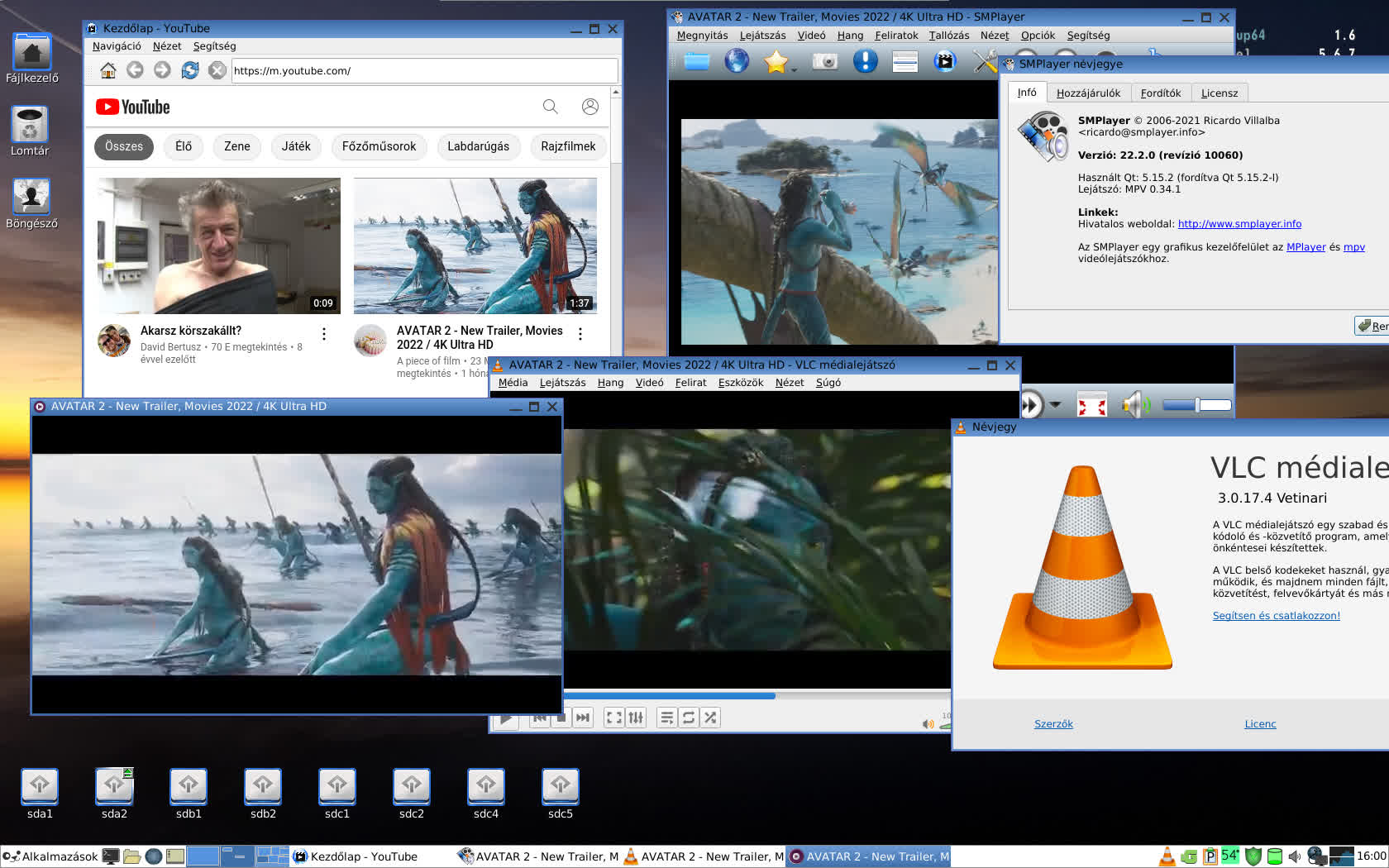The width and height of the screenshot is (1389, 868).
Task: Open file folder icon in SMPlayer toolbar
Action: [x=696, y=61]
